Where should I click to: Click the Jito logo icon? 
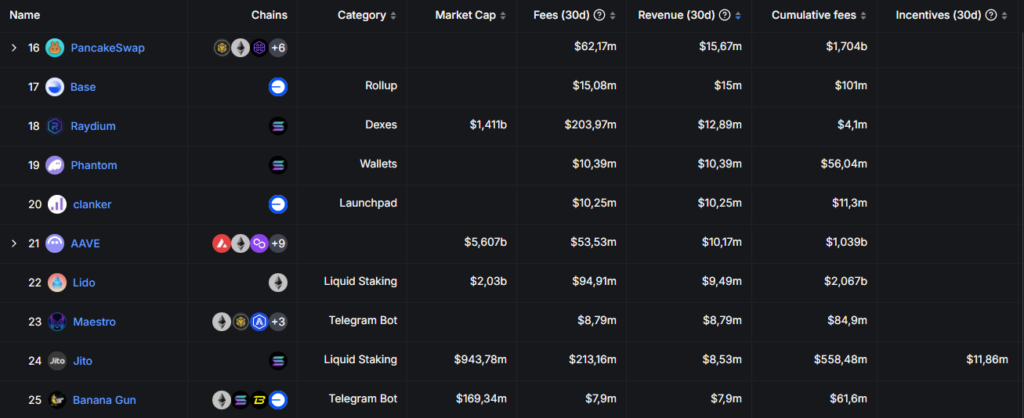pyautogui.click(x=57, y=360)
